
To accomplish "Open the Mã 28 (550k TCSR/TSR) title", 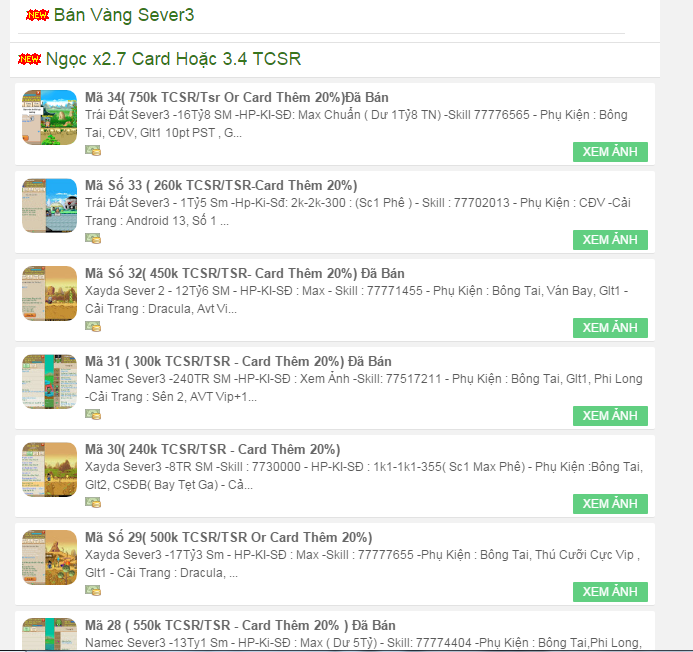I will [x=240, y=625].
